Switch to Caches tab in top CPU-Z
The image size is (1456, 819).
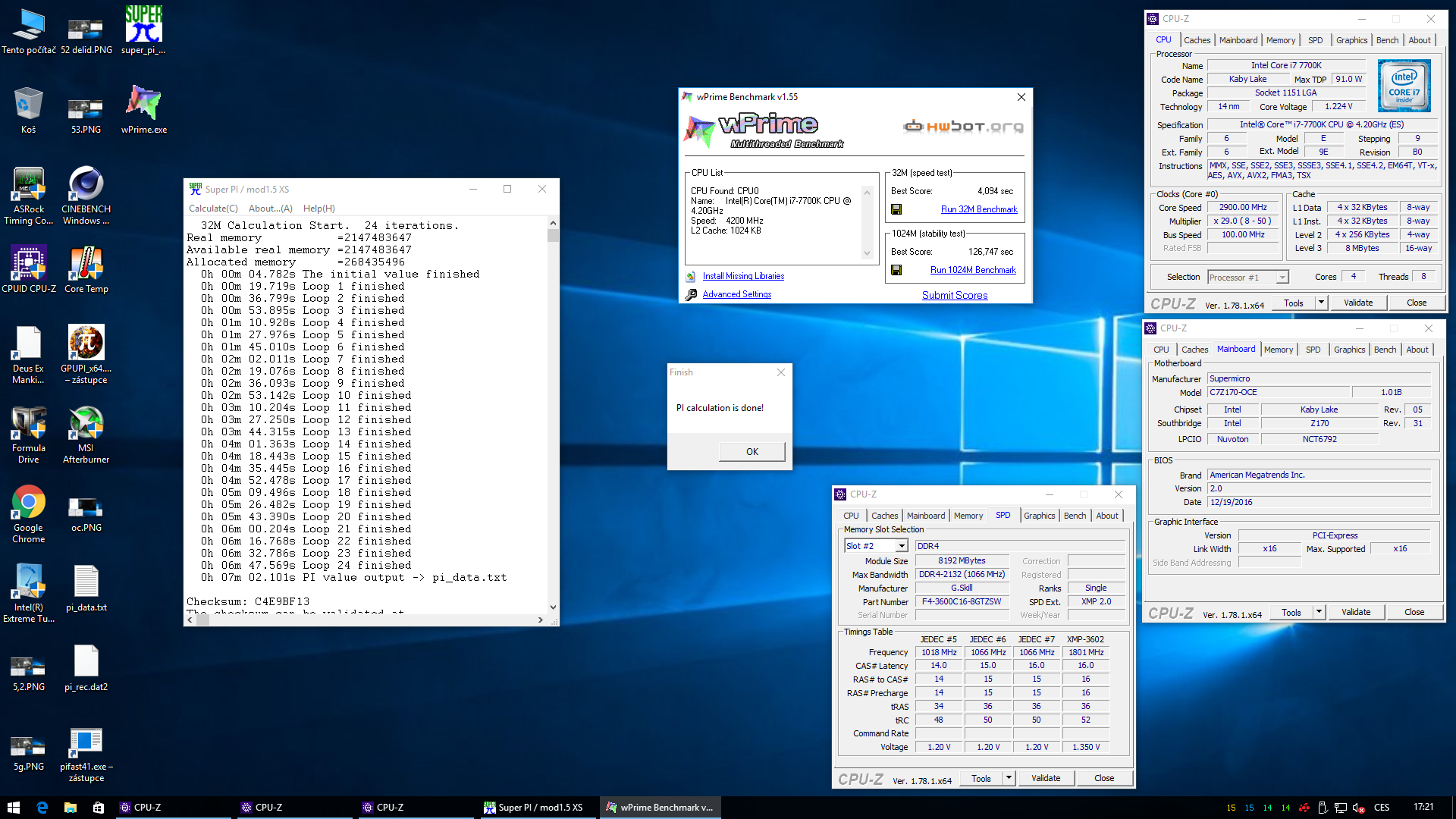pyautogui.click(x=1197, y=40)
